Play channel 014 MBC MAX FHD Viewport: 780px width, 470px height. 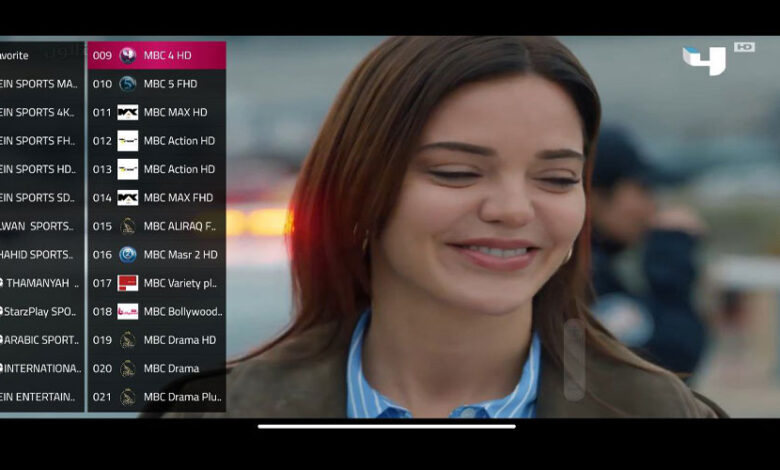tap(179, 198)
